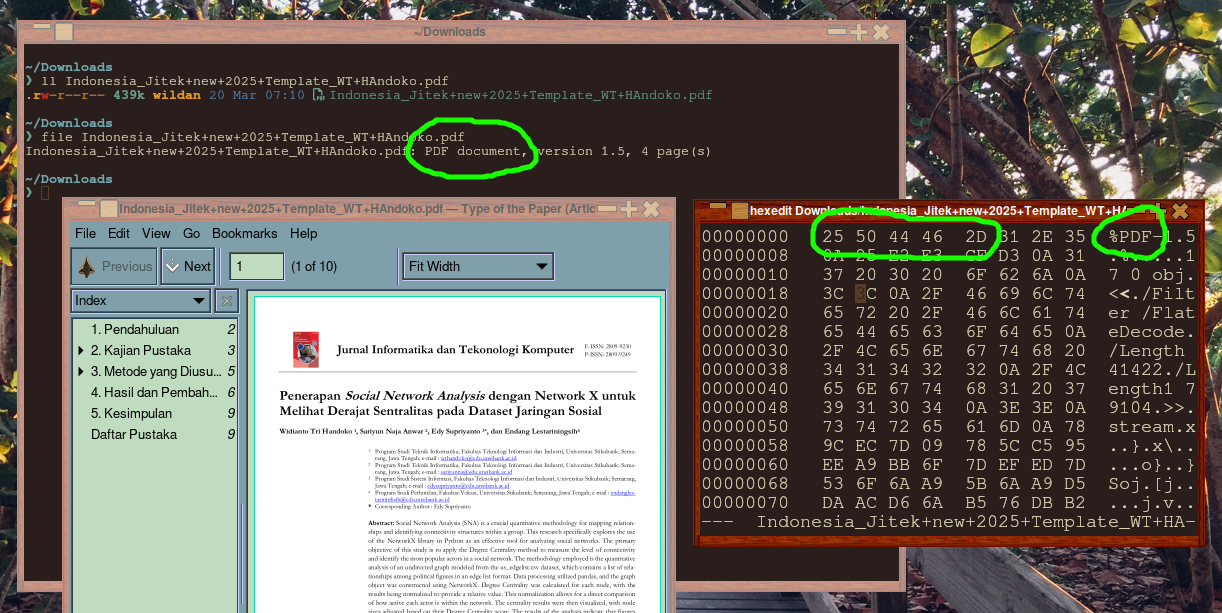
Task: Click the page number input field
Action: (256, 266)
